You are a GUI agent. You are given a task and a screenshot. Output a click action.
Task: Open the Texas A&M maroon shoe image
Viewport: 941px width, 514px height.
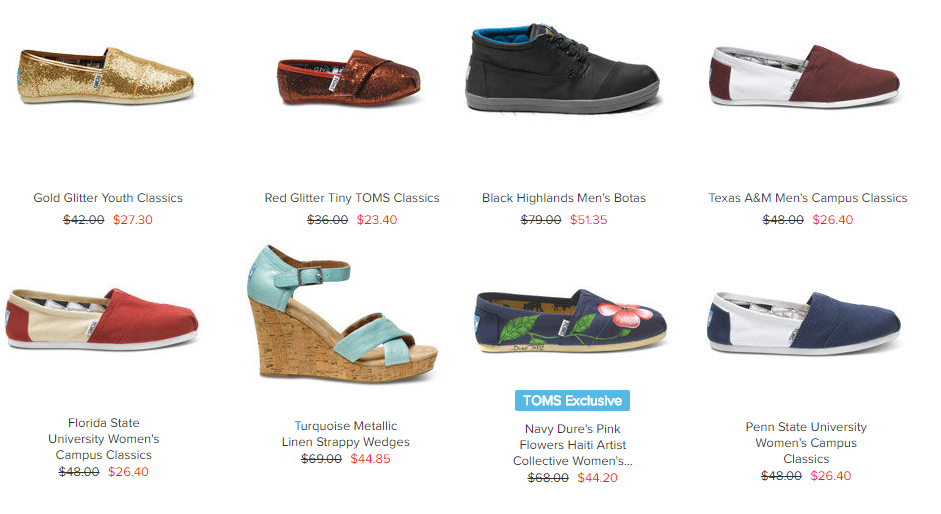805,76
